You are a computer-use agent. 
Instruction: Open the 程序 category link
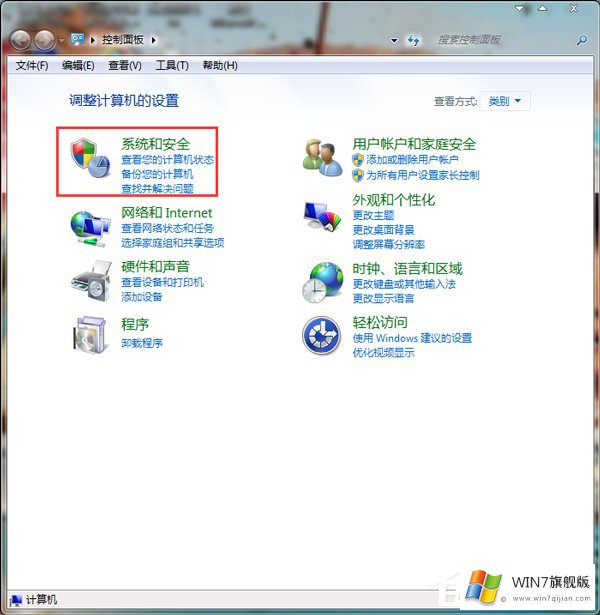click(135, 324)
